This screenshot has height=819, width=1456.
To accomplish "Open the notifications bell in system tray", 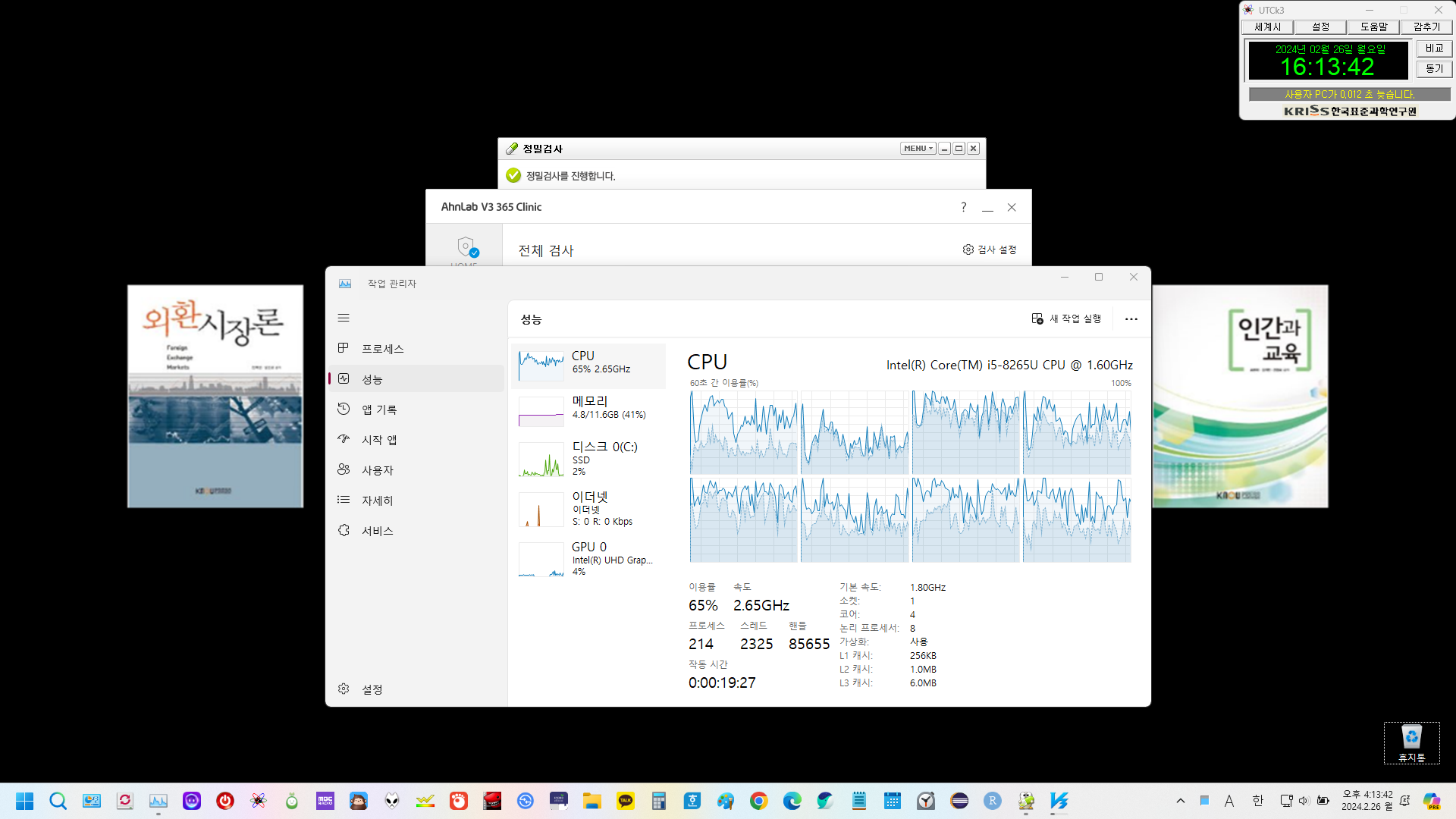I will tap(1405, 801).
